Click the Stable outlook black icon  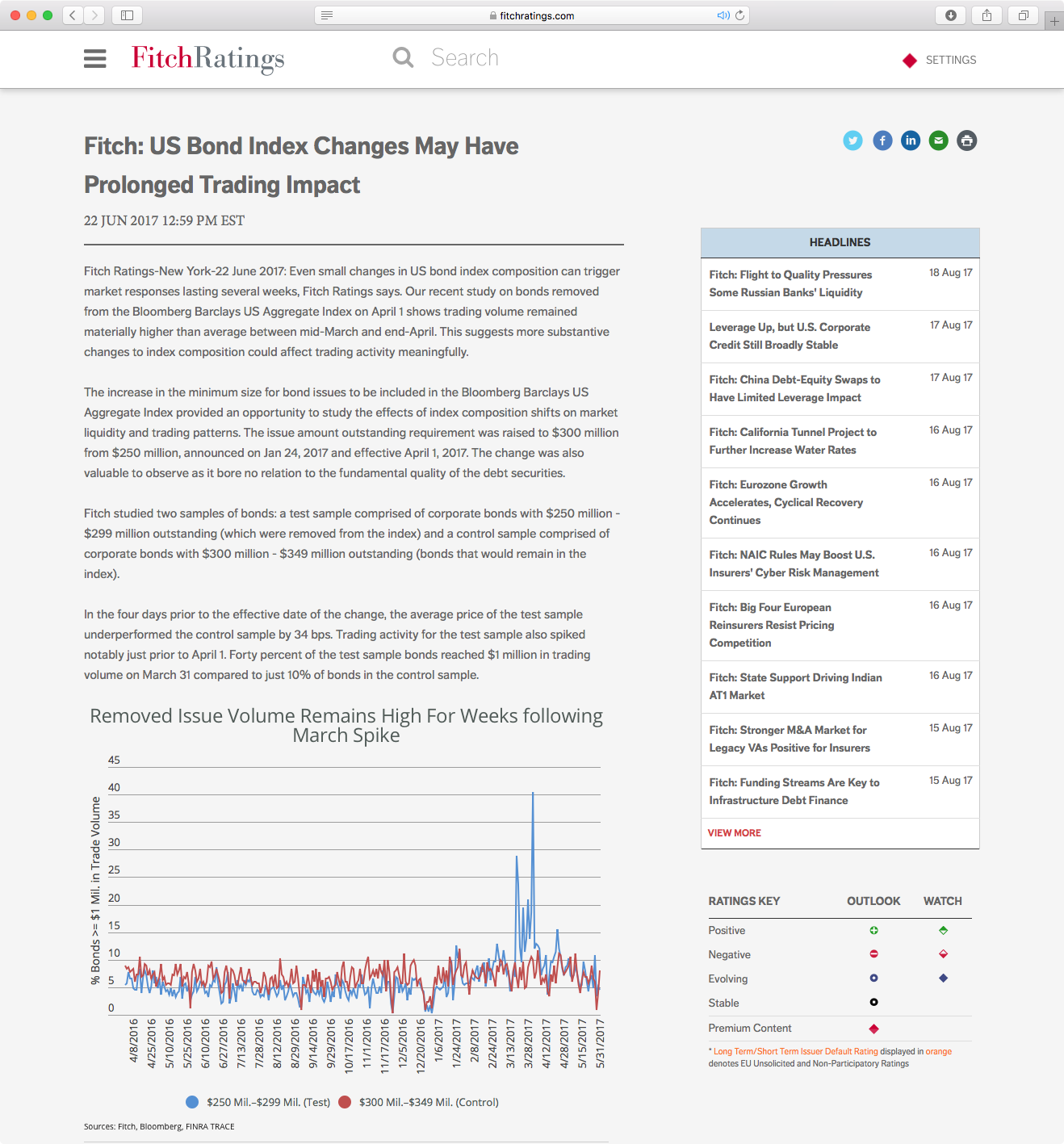click(873, 1003)
